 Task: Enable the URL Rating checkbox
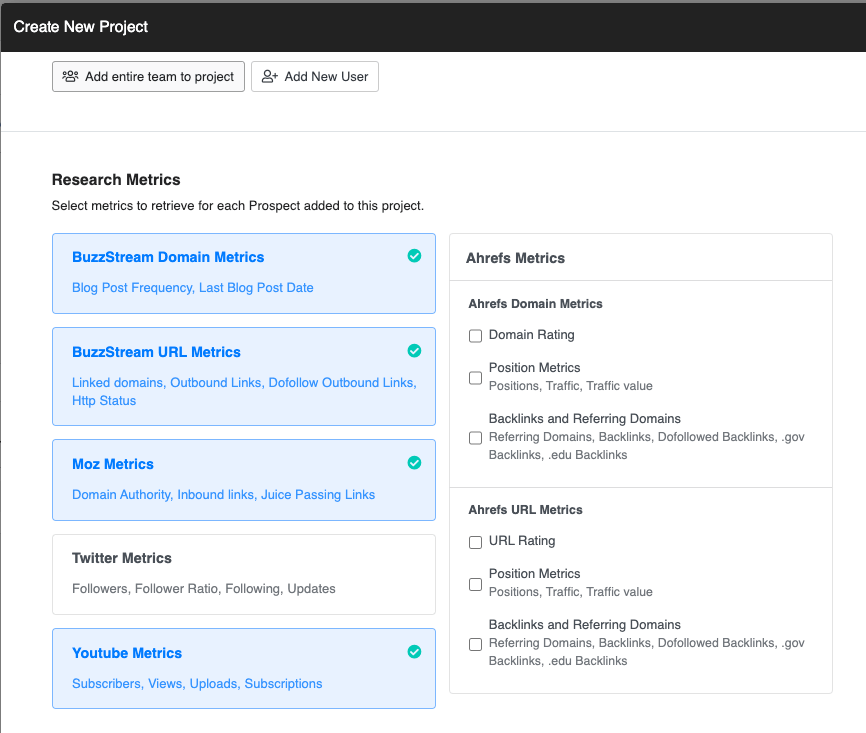click(x=475, y=541)
